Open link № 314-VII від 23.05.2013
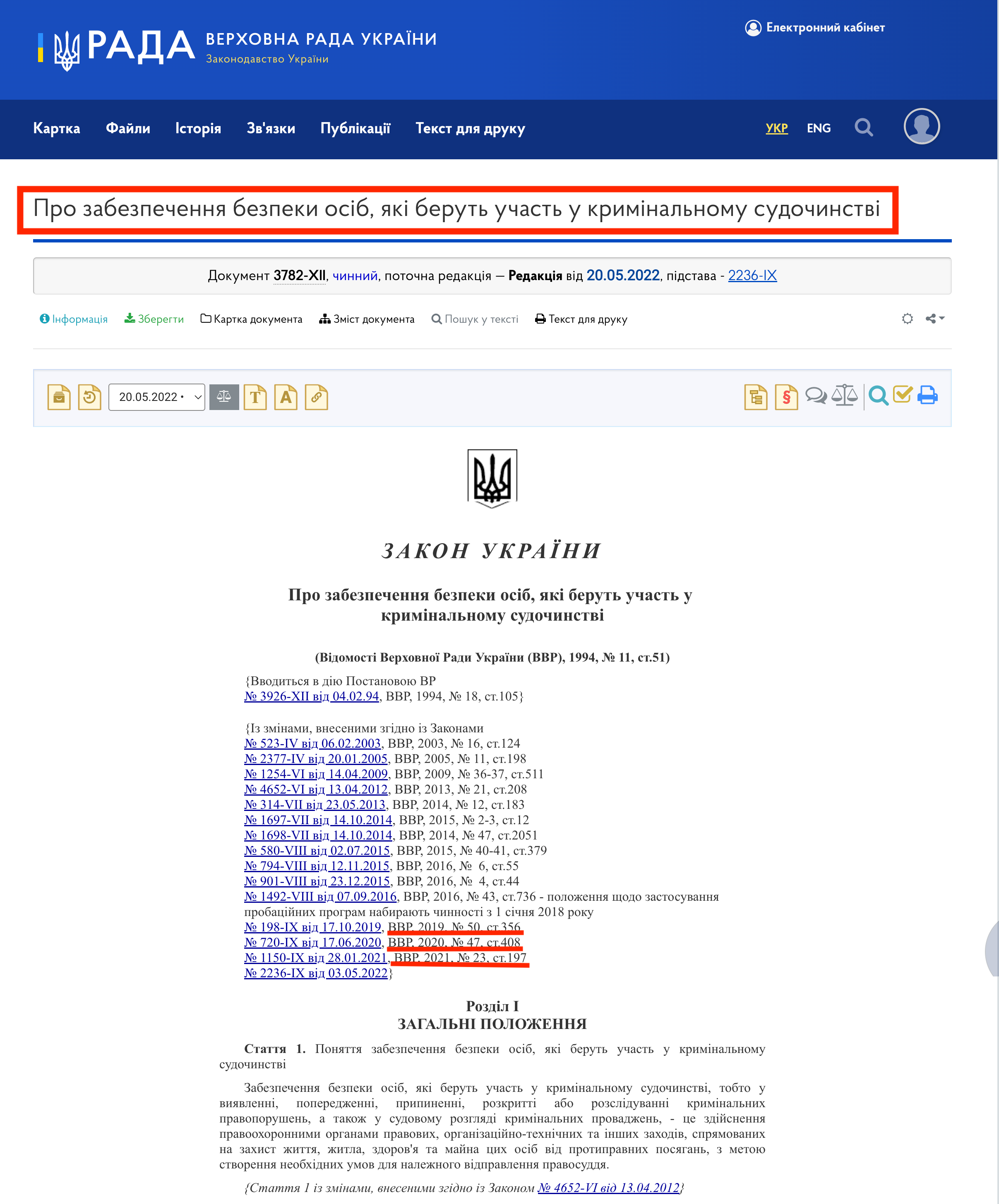Screen dimensions: 999x1204 (x=315, y=804)
